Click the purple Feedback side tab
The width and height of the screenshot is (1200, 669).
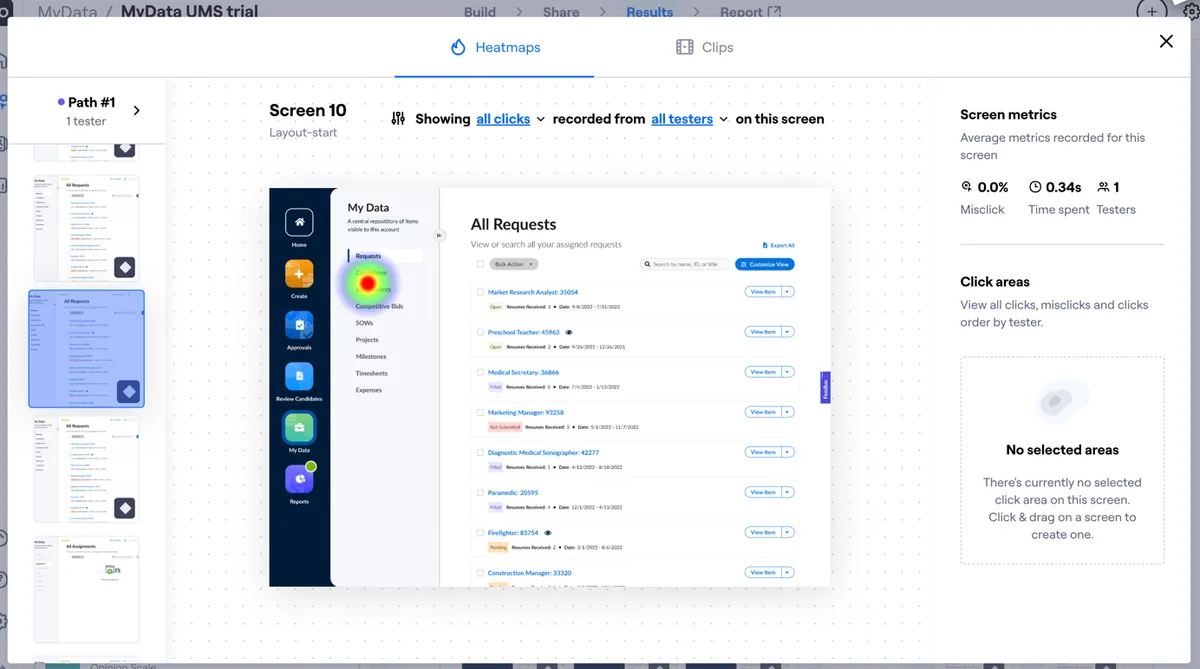[826, 388]
